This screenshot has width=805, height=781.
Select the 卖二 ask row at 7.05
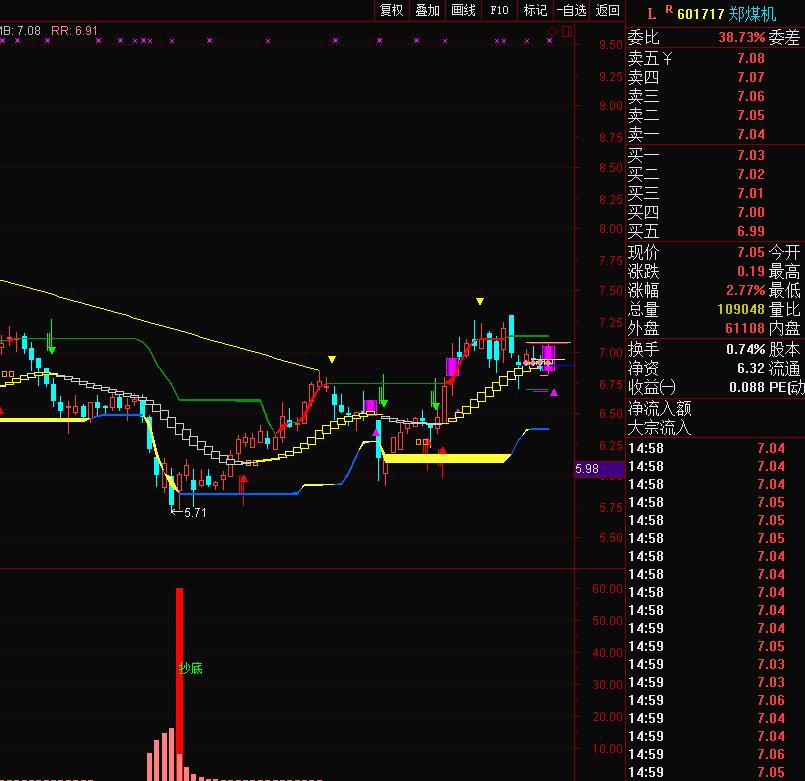(x=715, y=116)
